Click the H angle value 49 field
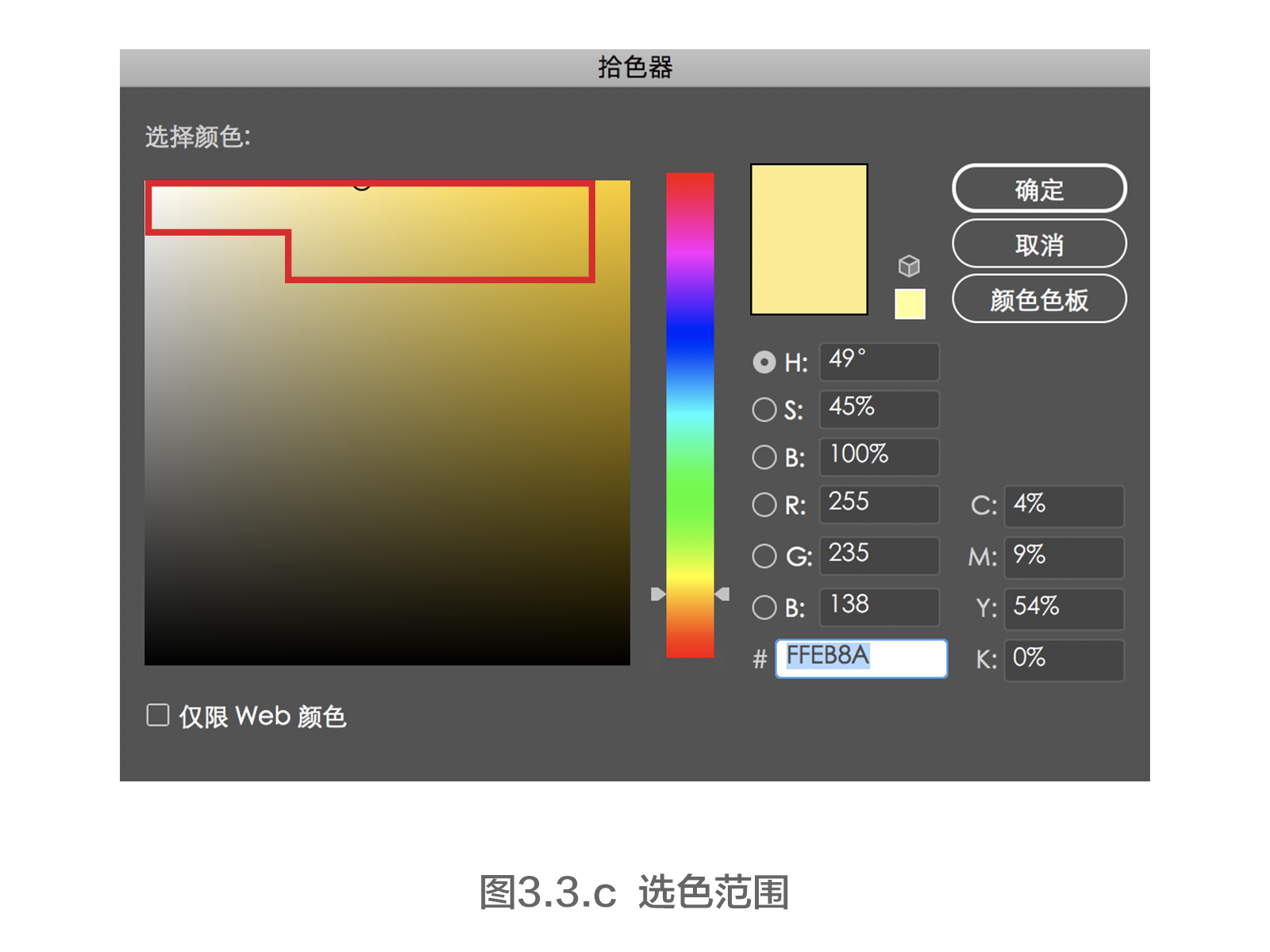 879,362
